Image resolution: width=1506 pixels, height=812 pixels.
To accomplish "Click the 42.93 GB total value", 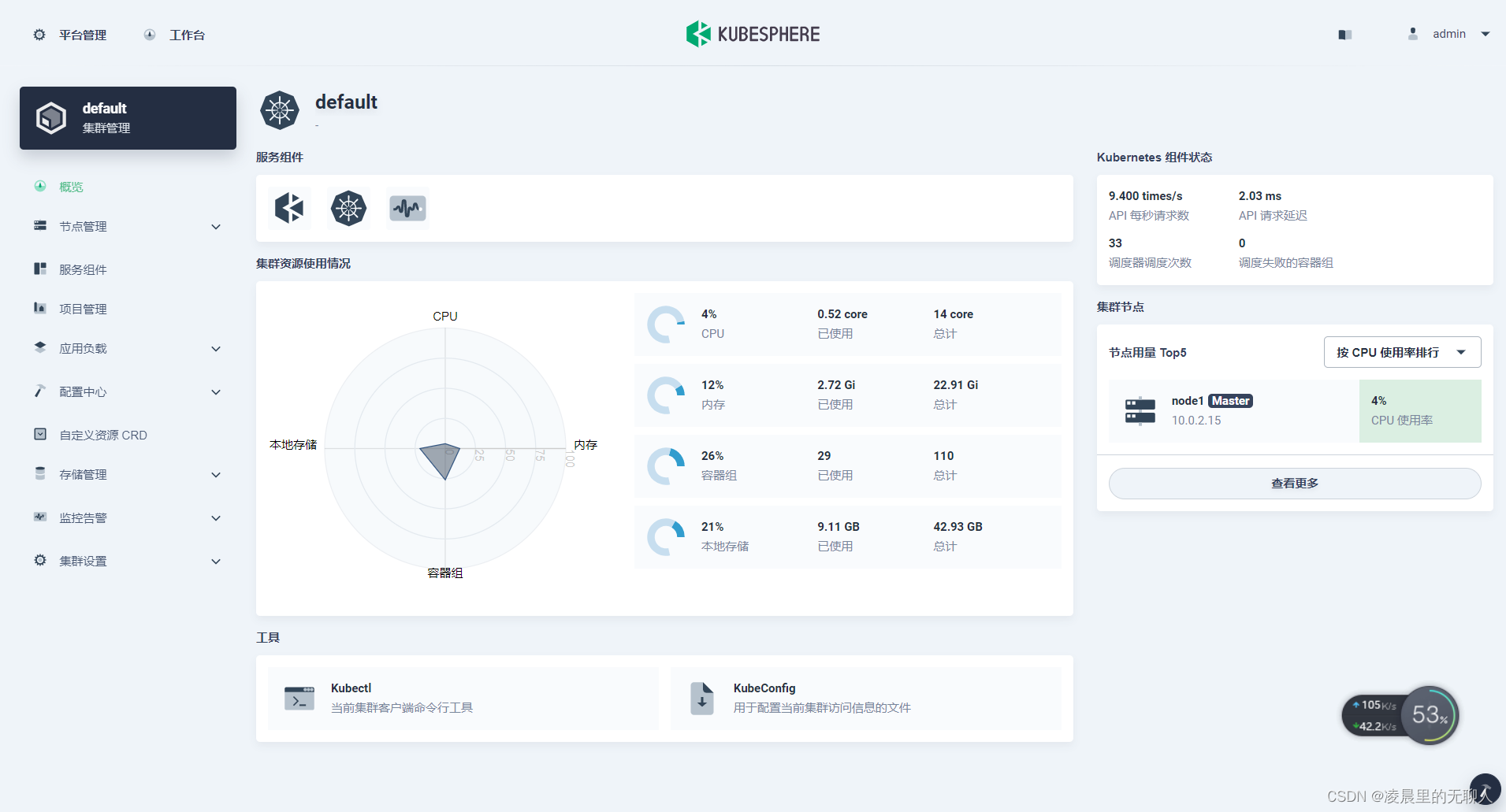I will [x=958, y=527].
